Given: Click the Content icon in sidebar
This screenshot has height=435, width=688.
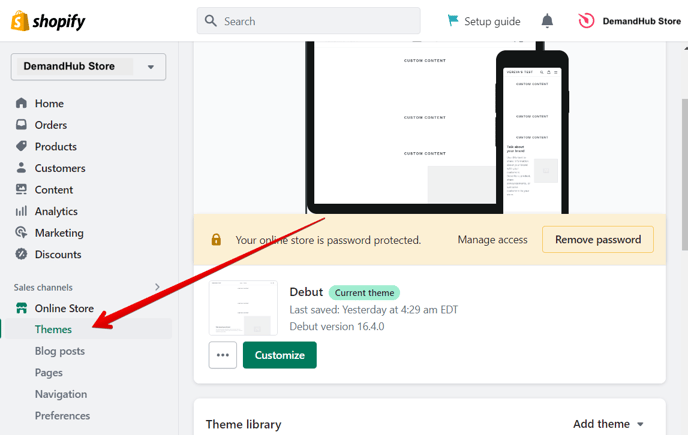Looking at the screenshot, I should [21, 189].
